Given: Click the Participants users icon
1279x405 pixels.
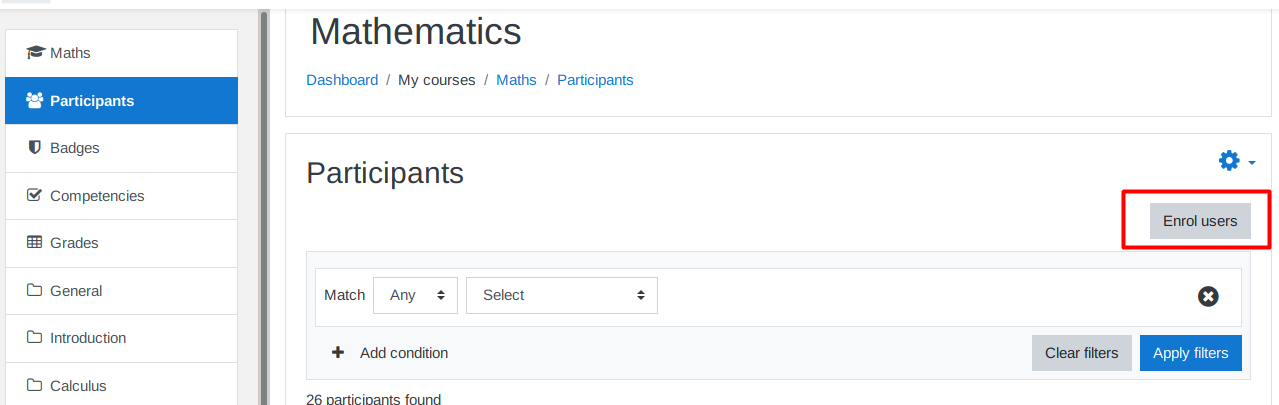Looking at the screenshot, I should click(35, 101).
